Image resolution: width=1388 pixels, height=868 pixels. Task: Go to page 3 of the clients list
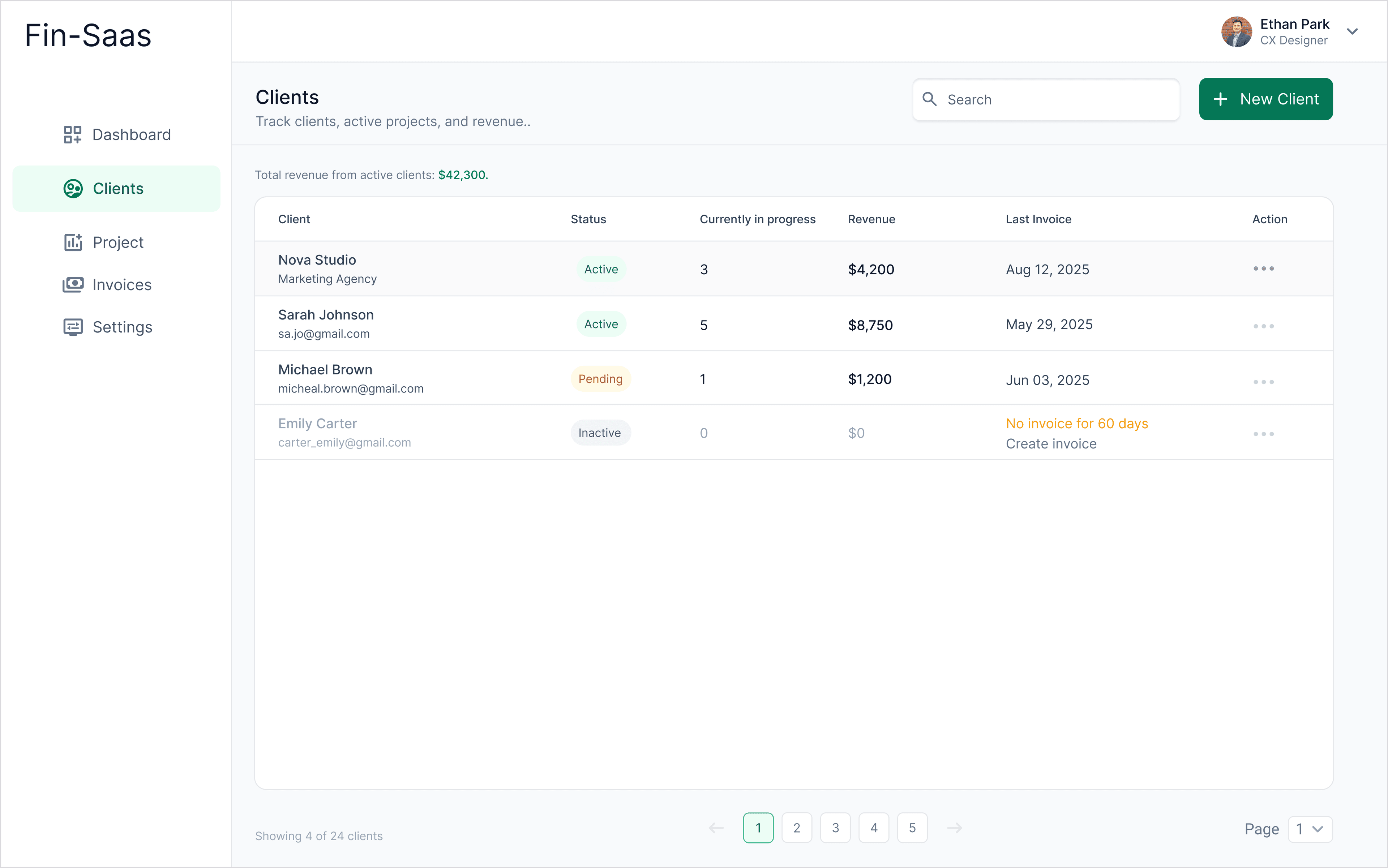(x=836, y=827)
